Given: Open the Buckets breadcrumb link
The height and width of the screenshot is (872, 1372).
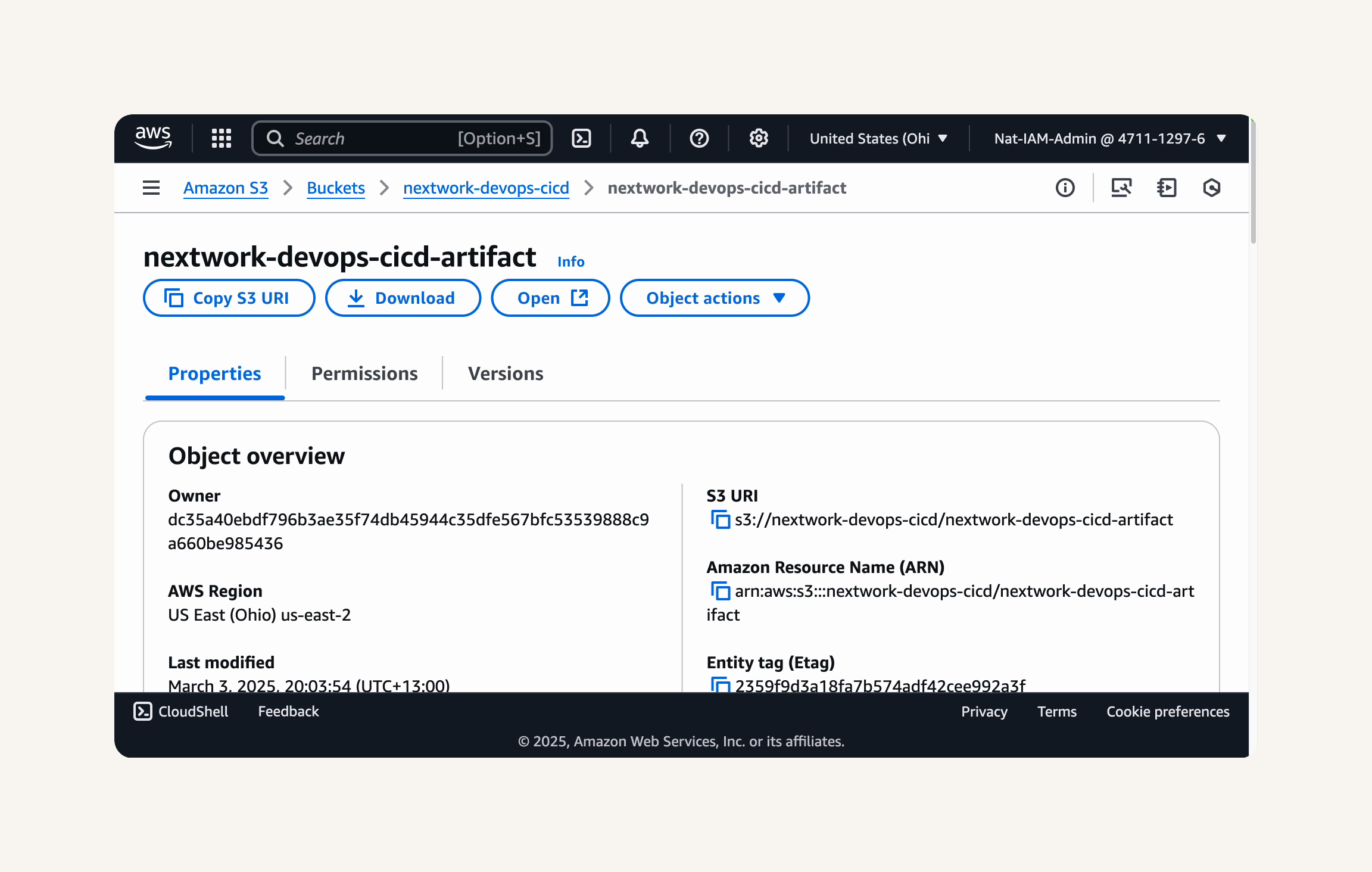Looking at the screenshot, I should pyautogui.click(x=336, y=188).
